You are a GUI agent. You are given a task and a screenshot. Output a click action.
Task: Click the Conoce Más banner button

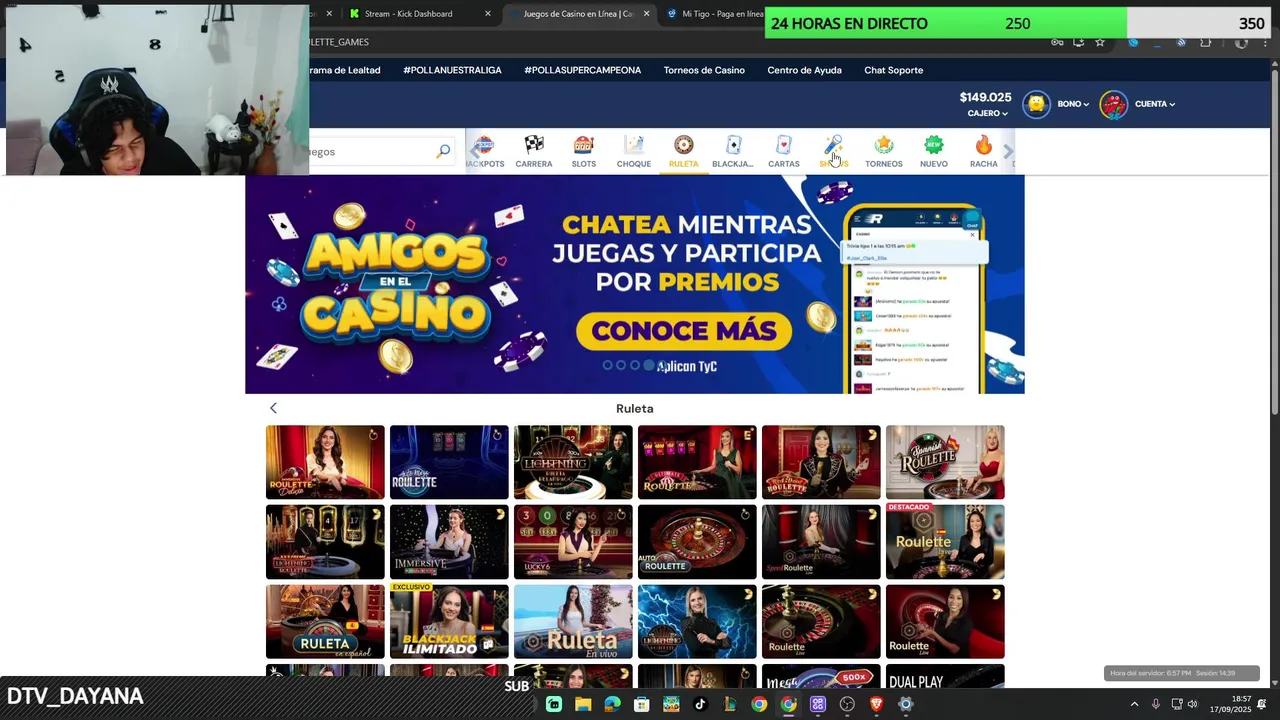coord(684,329)
